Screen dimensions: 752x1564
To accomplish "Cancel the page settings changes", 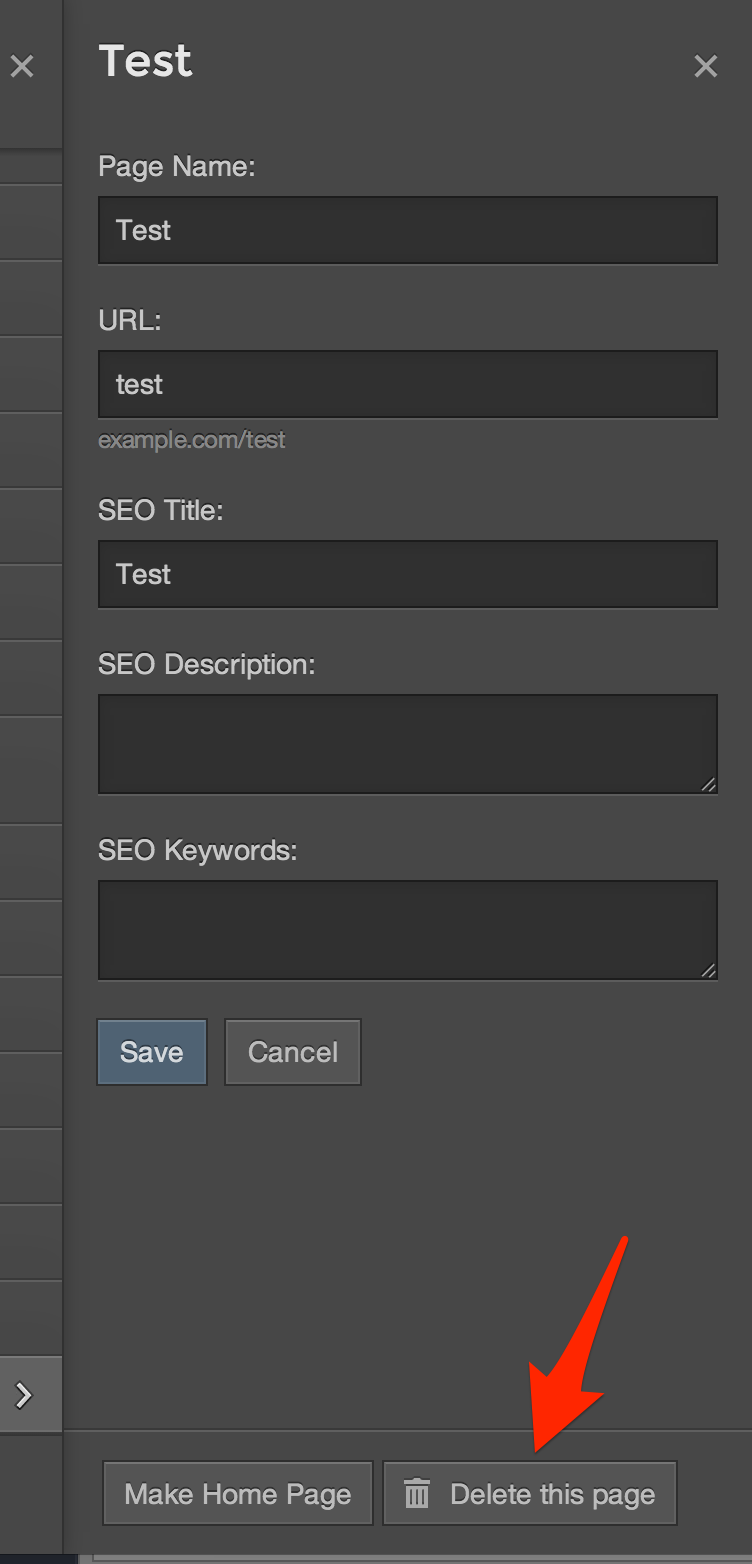I will 293,1052.
